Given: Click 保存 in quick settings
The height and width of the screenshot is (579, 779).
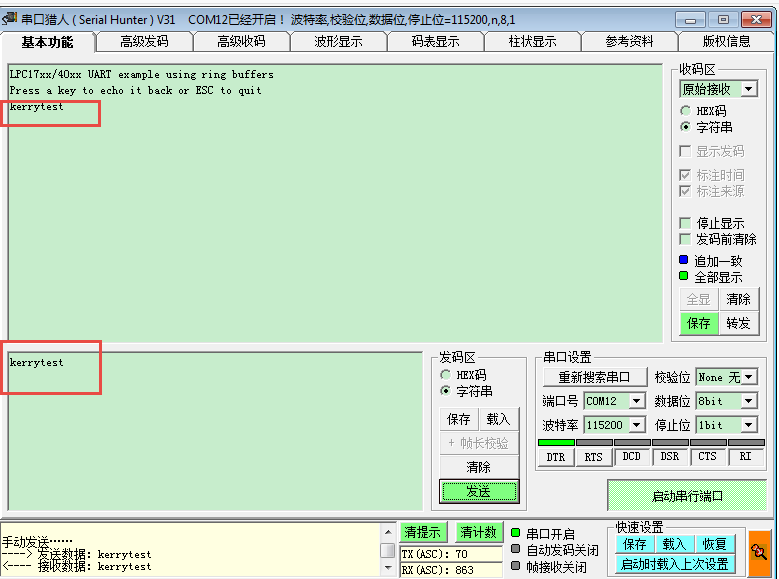Looking at the screenshot, I should tap(635, 544).
